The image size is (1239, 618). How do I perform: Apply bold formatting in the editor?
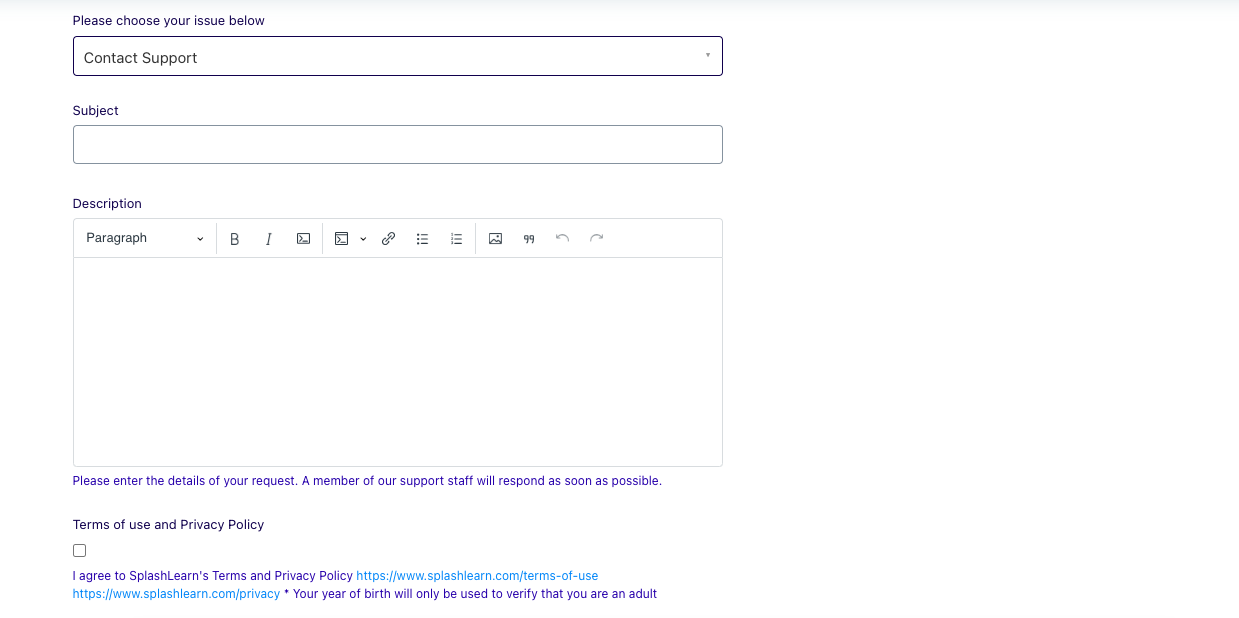234,238
